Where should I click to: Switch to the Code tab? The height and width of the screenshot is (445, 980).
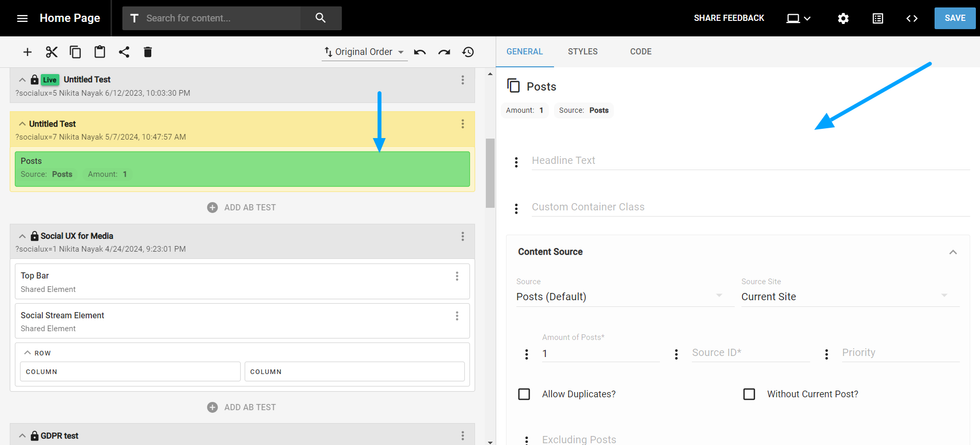click(640, 51)
